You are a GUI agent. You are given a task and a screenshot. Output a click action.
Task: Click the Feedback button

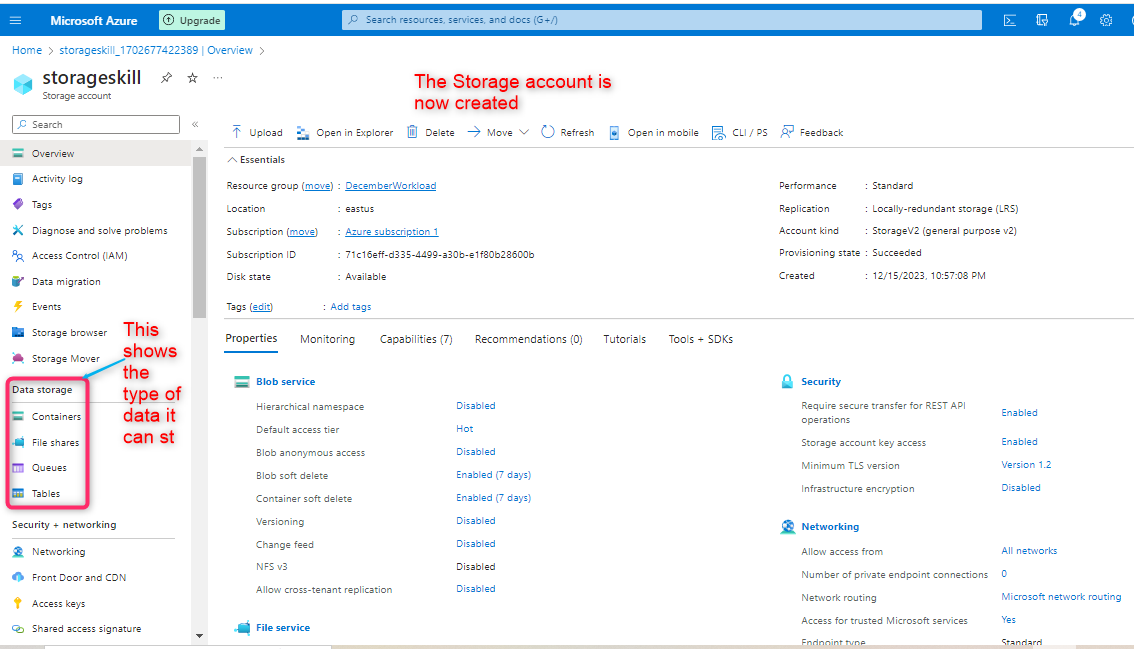coord(811,132)
